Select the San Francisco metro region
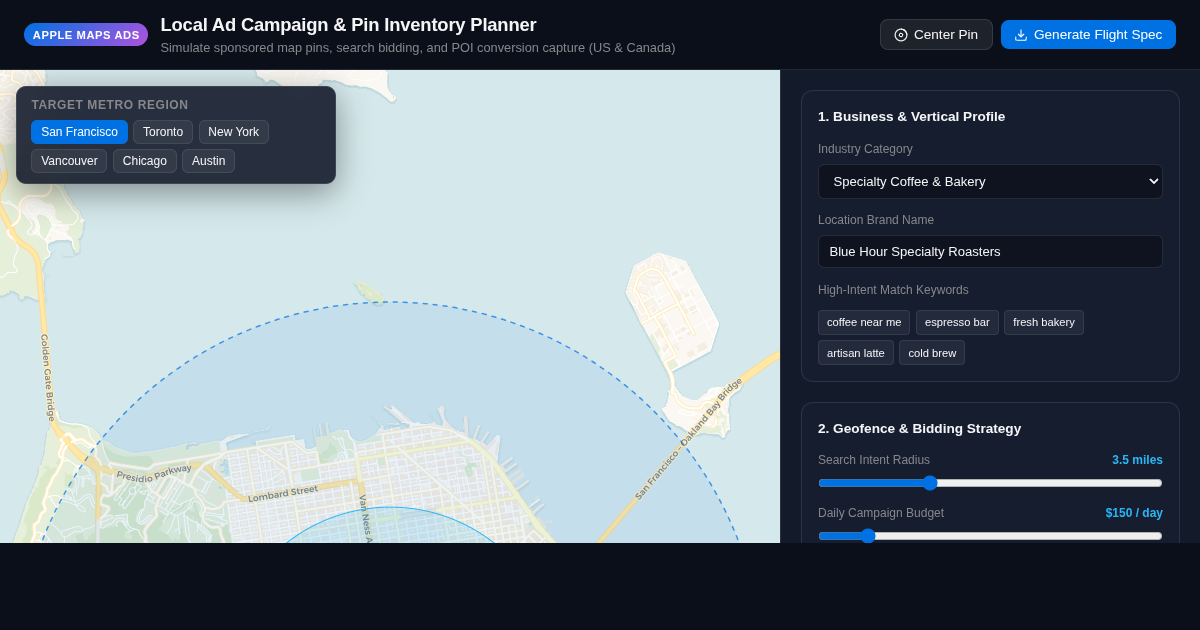The height and width of the screenshot is (630, 1200). click(x=80, y=132)
